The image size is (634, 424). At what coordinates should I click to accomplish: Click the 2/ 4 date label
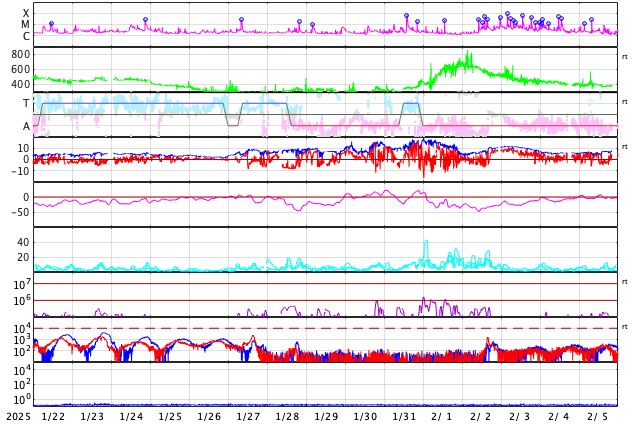point(559,416)
